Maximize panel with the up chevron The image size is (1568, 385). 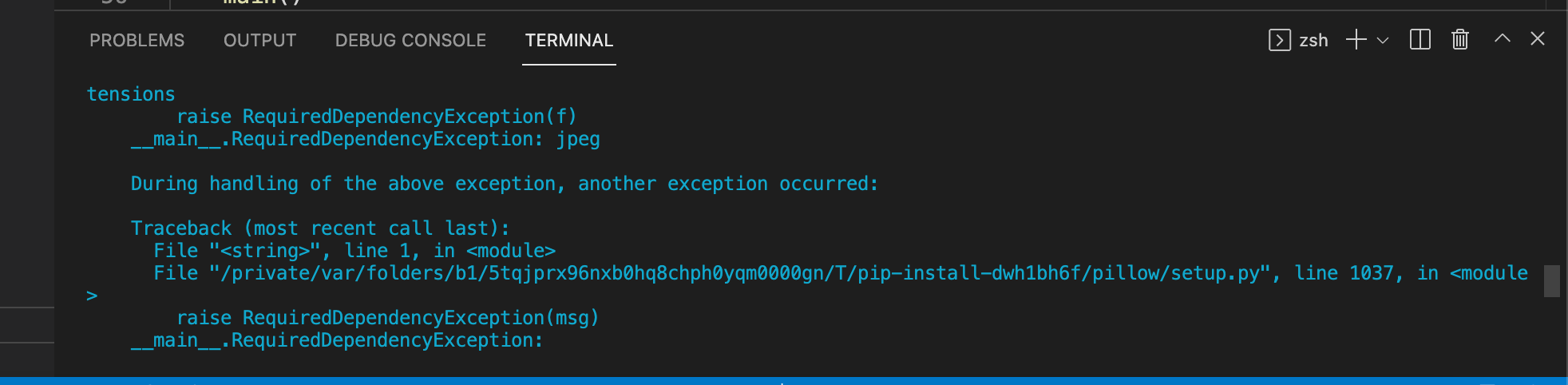(1502, 38)
